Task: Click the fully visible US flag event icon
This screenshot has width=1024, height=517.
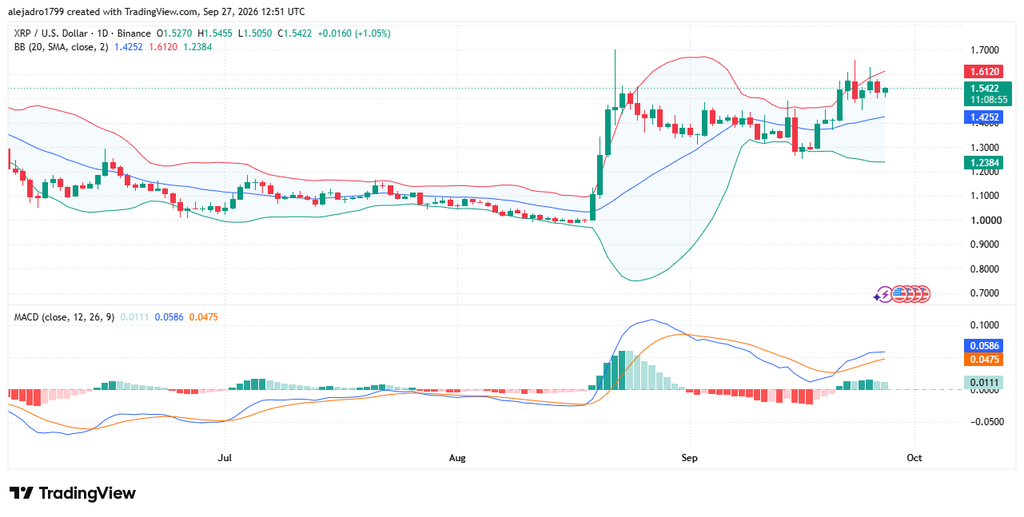Action: click(899, 294)
